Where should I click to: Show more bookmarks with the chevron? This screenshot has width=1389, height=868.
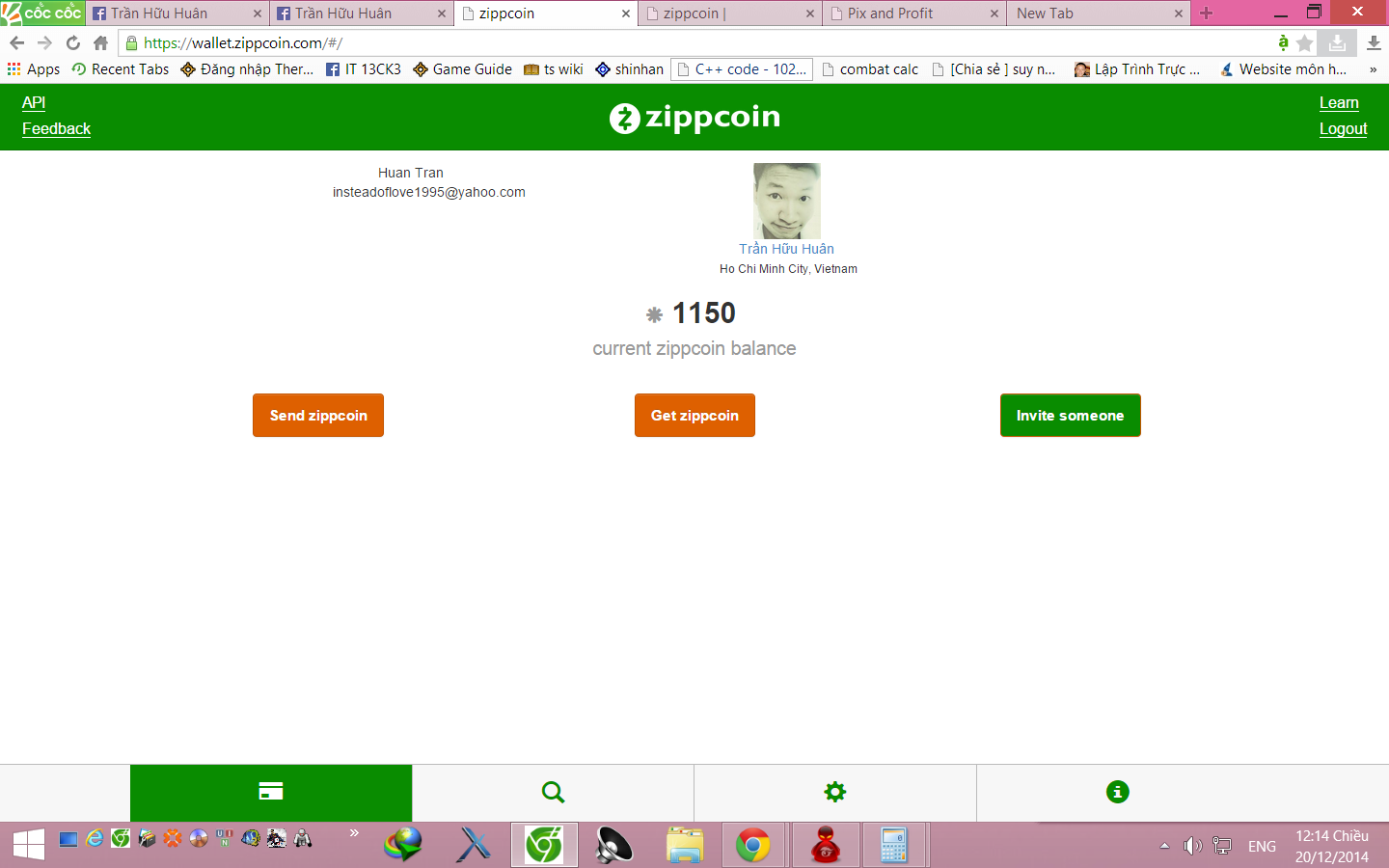(x=1373, y=69)
